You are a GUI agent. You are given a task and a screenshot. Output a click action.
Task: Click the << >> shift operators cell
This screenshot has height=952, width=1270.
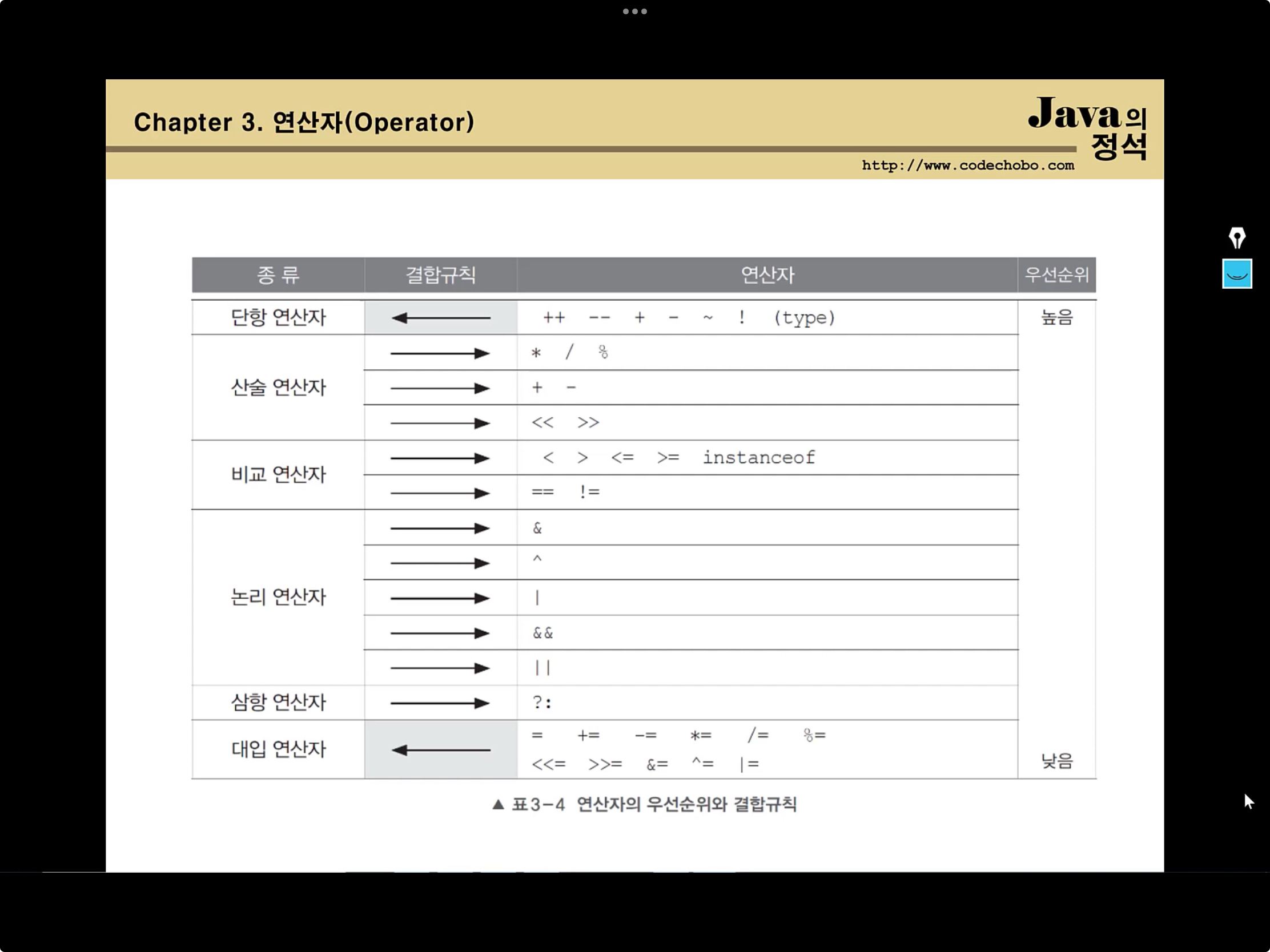point(767,423)
